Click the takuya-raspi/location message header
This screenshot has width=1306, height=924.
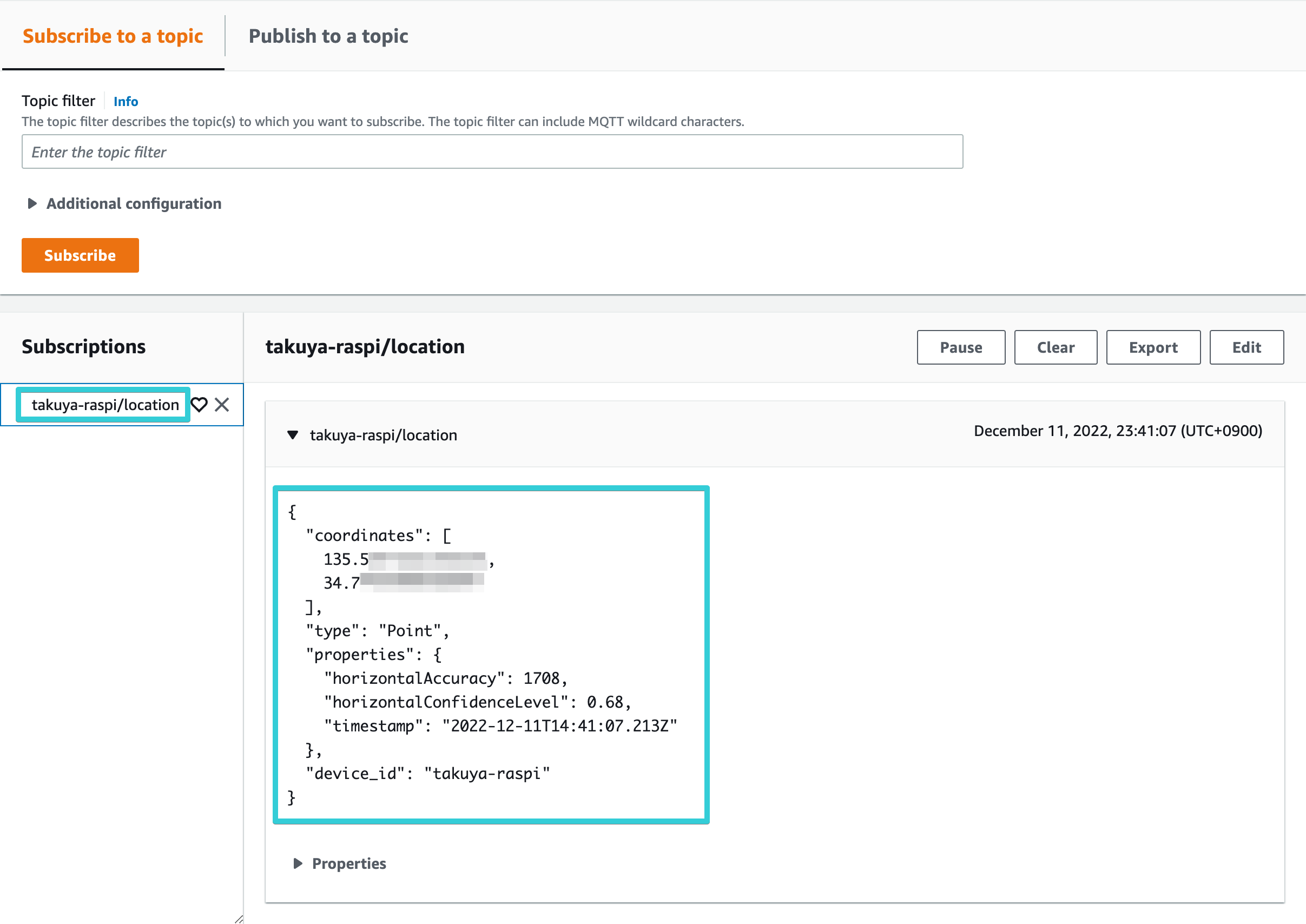pyautogui.click(x=384, y=435)
